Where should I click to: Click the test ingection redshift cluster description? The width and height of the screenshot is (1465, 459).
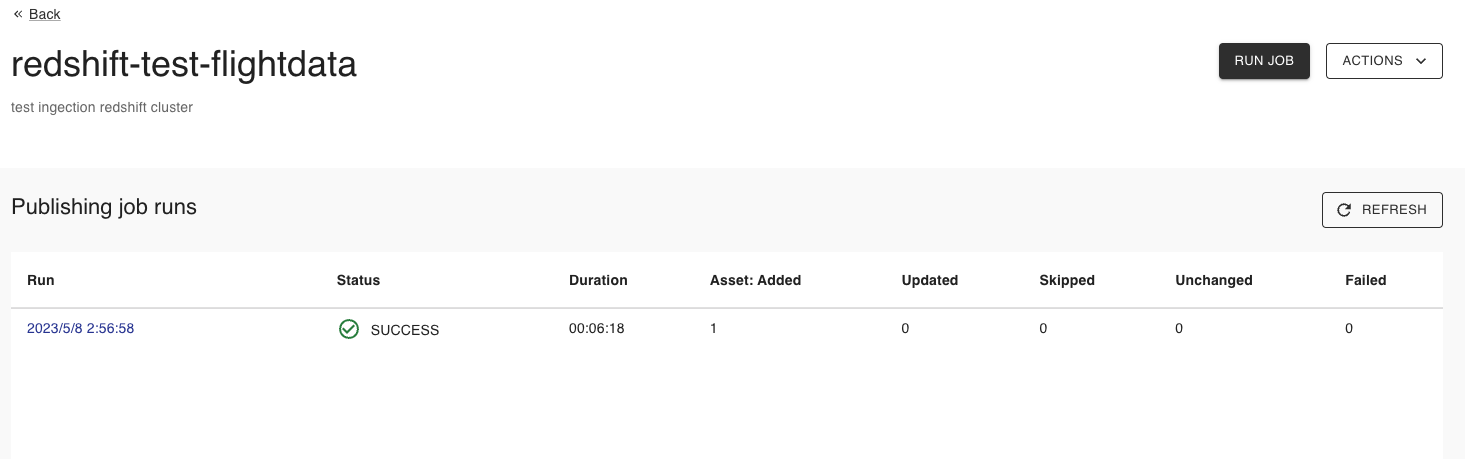point(102,107)
